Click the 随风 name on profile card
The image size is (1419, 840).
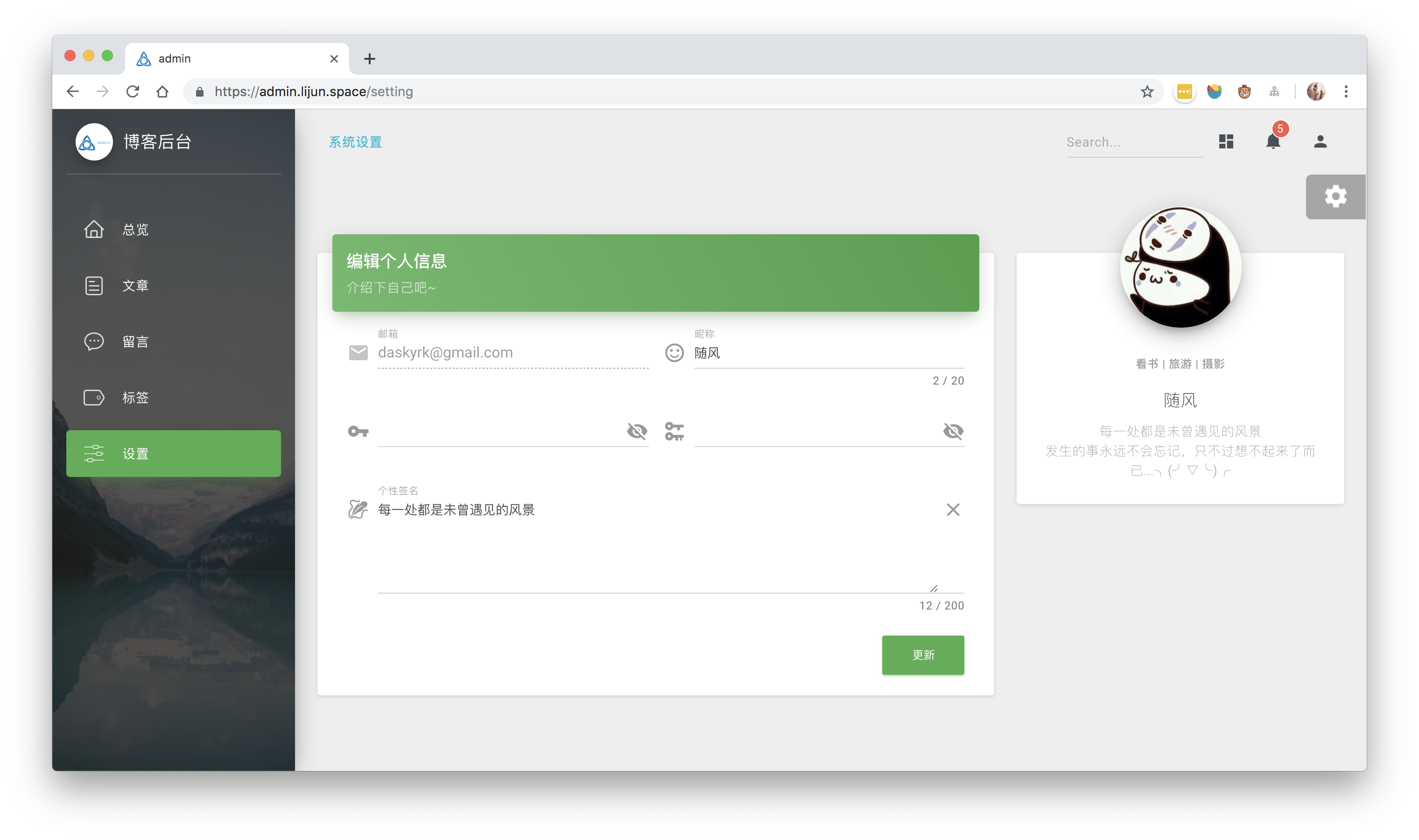click(x=1180, y=400)
